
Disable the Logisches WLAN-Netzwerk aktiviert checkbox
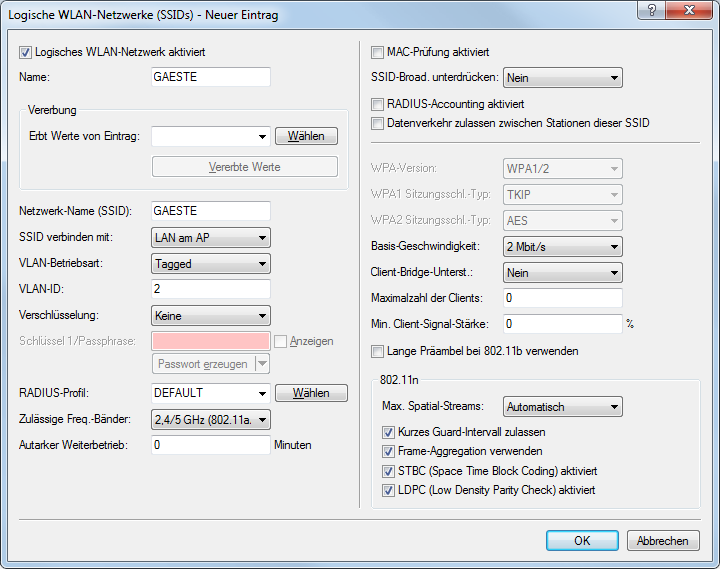26,52
